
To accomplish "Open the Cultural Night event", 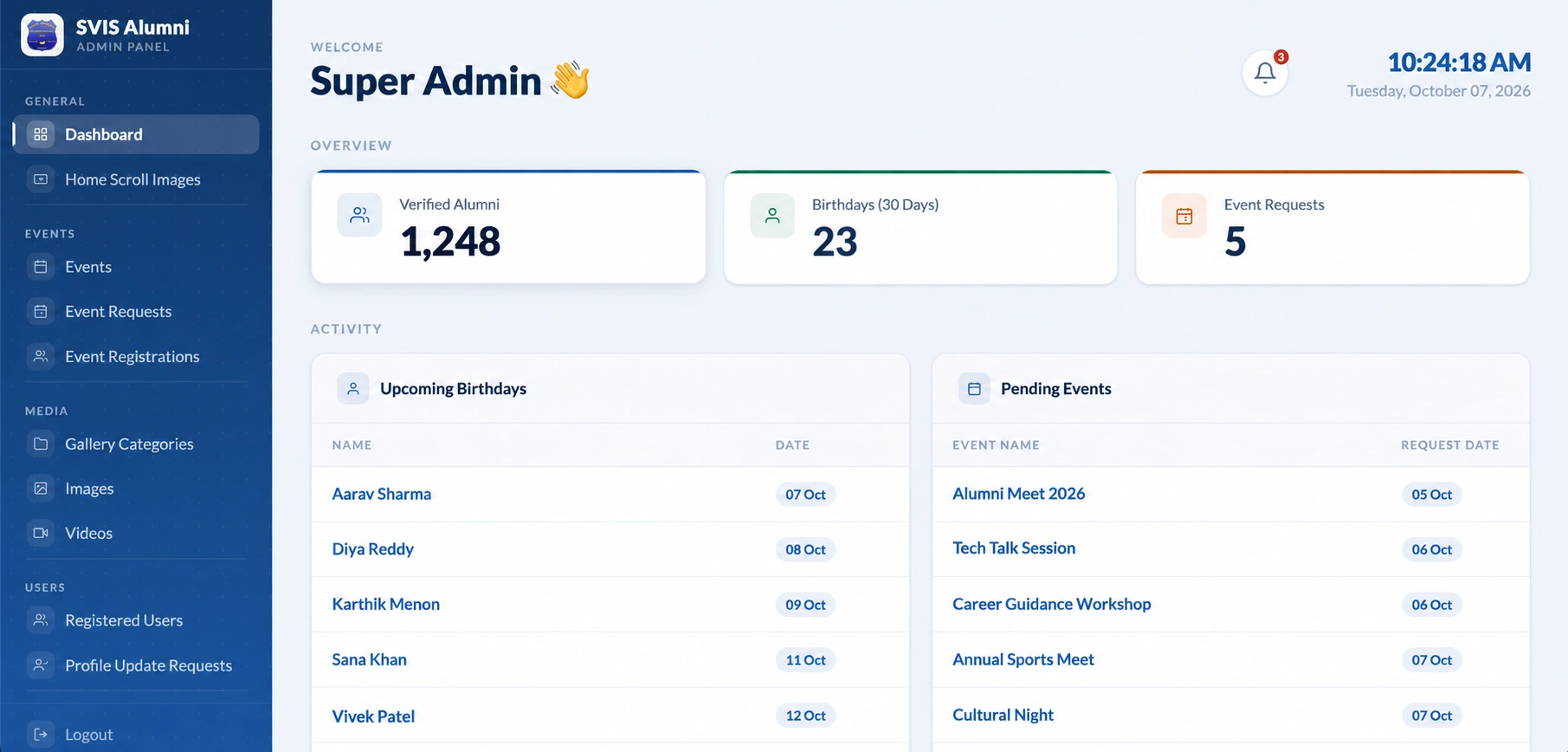I will tap(1003, 715).
